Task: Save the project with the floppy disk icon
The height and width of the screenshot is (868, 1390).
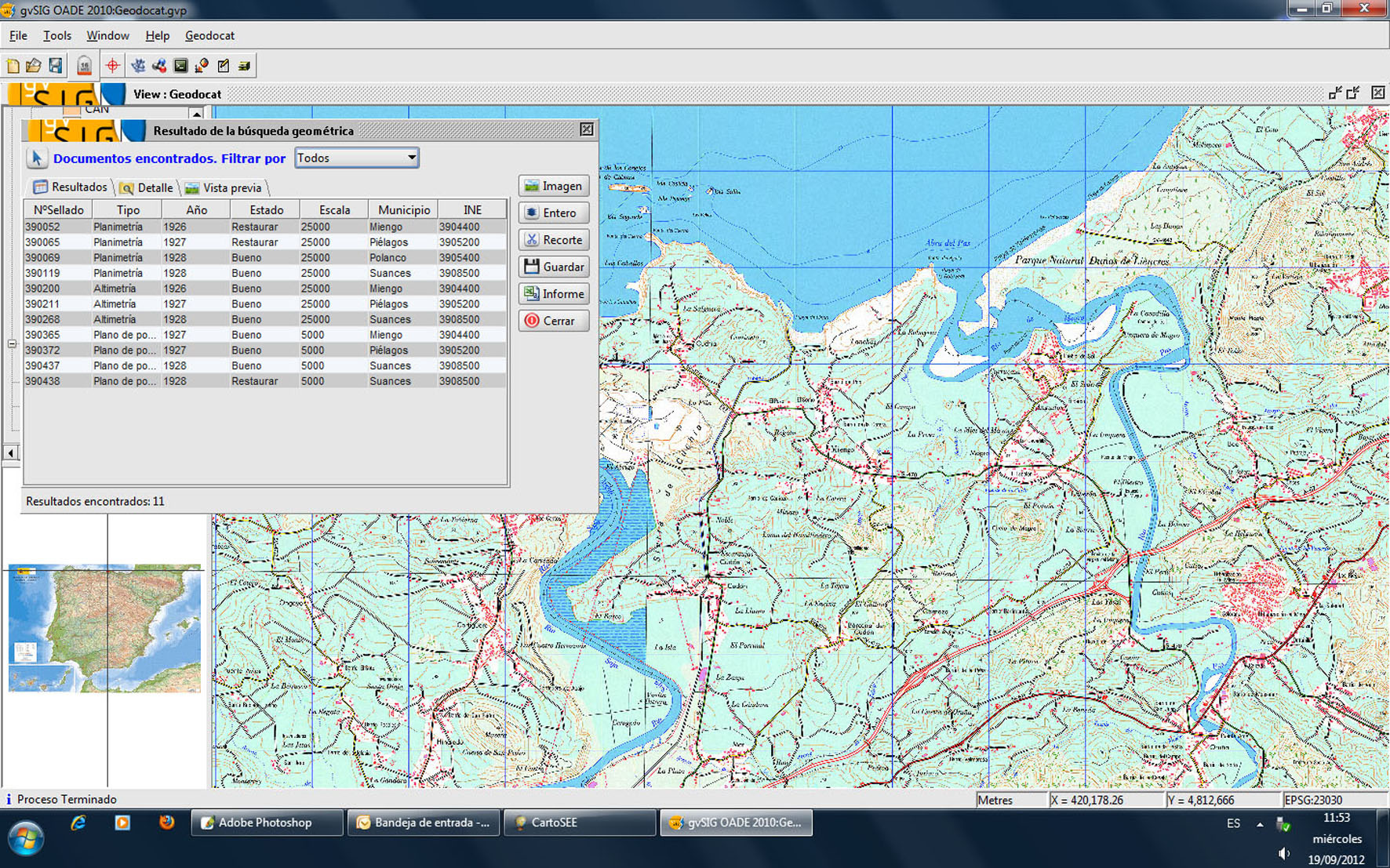Action: tap(55, 66)
